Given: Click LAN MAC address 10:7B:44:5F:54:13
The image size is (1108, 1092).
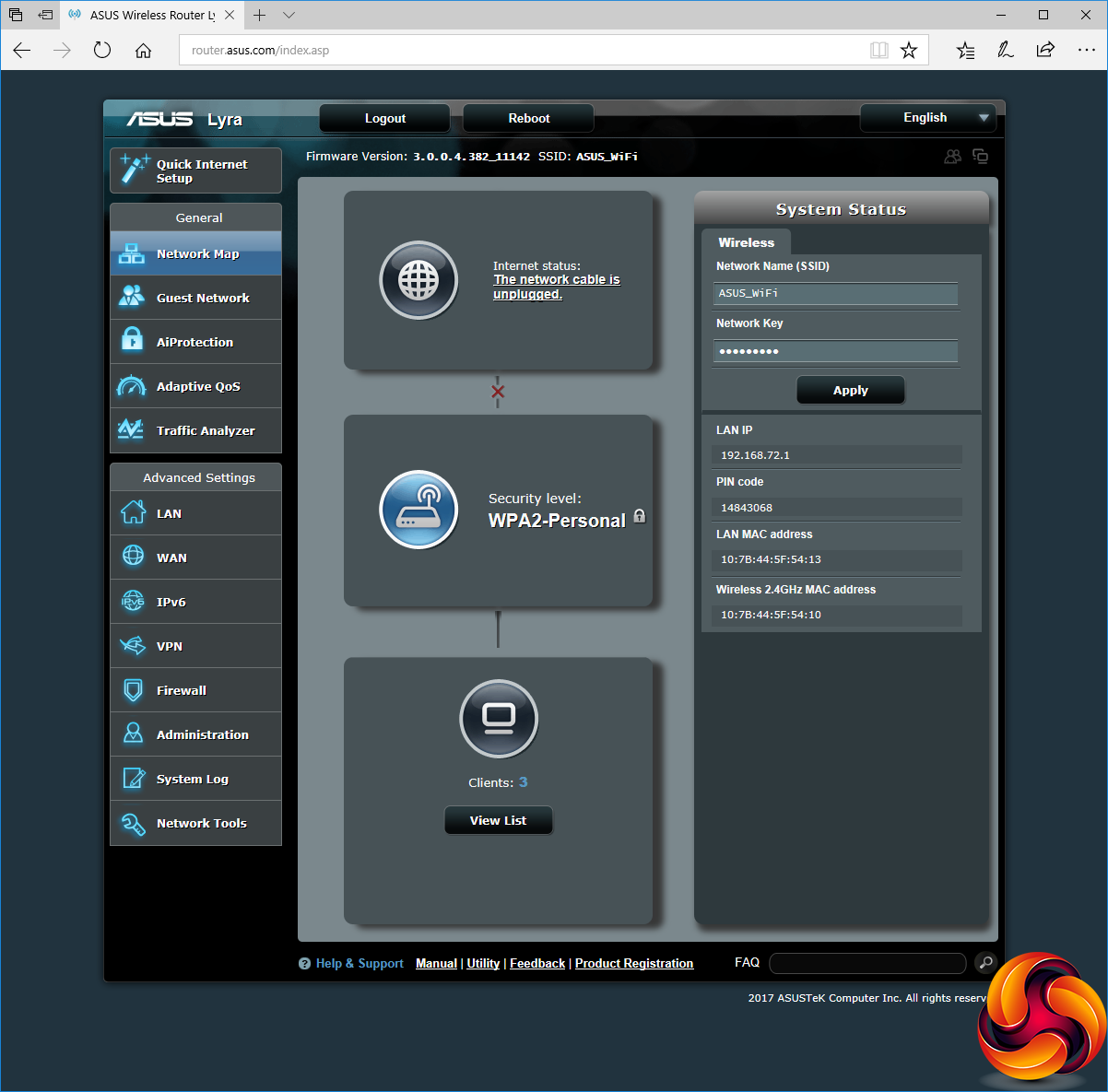Looking at the screenshot, I should click(x=771, y=559).
